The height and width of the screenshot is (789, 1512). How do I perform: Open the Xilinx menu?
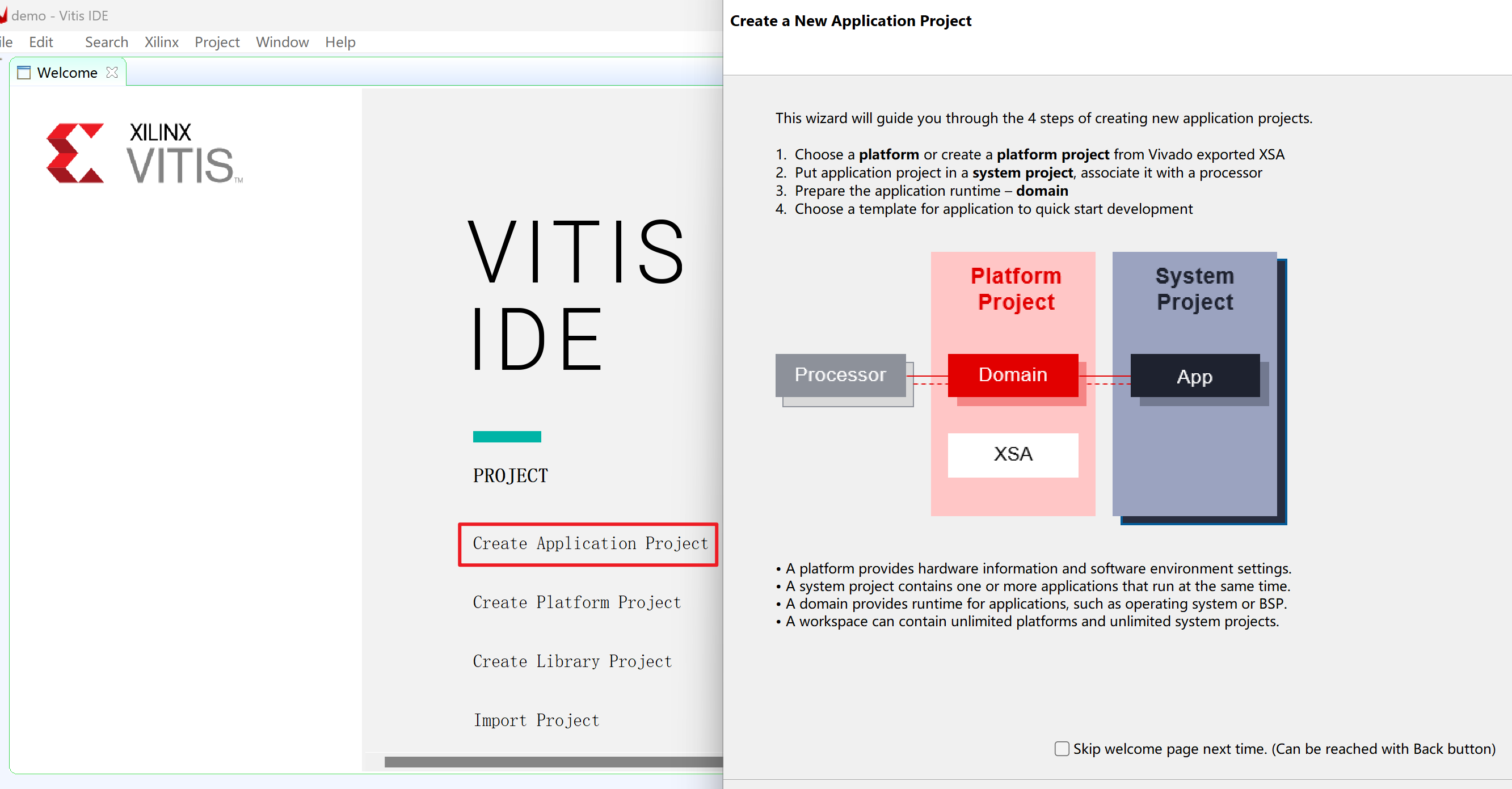point(162,42)
